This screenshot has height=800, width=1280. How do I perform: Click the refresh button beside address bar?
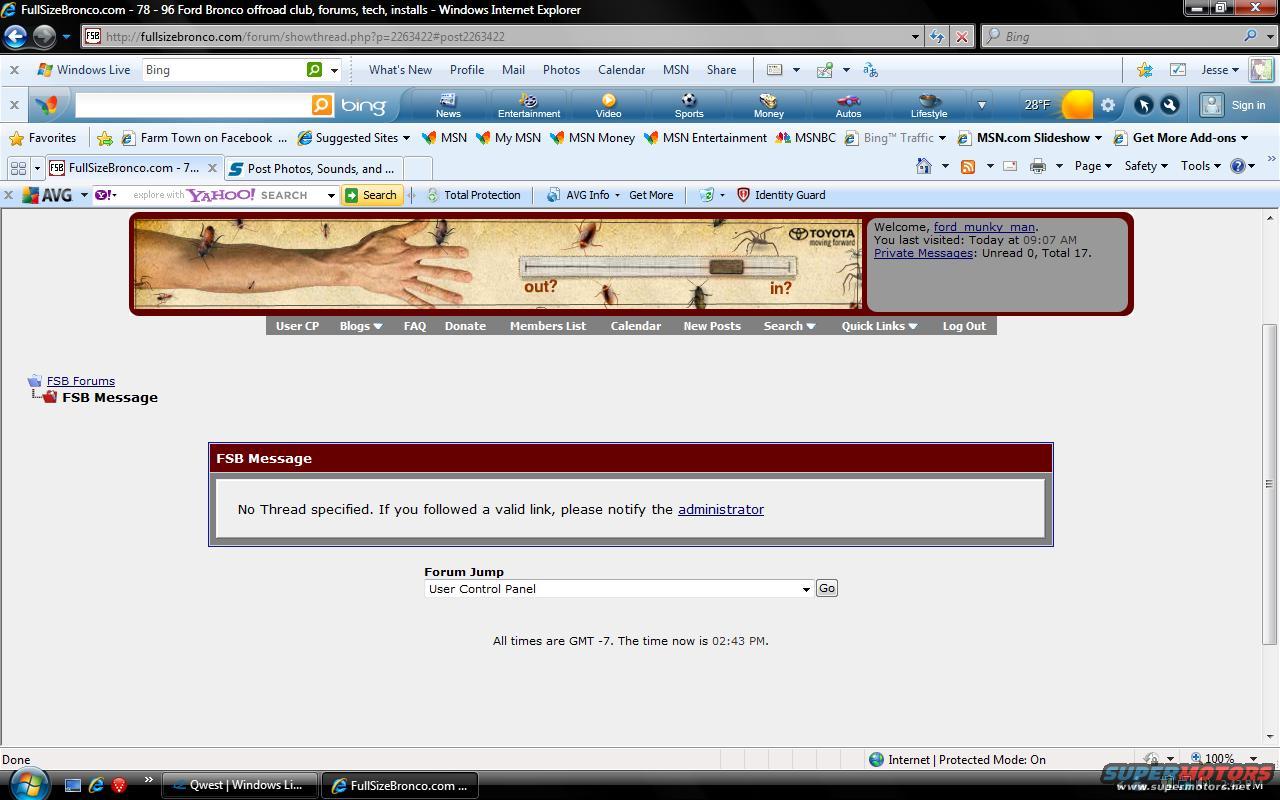click(936, 37)
